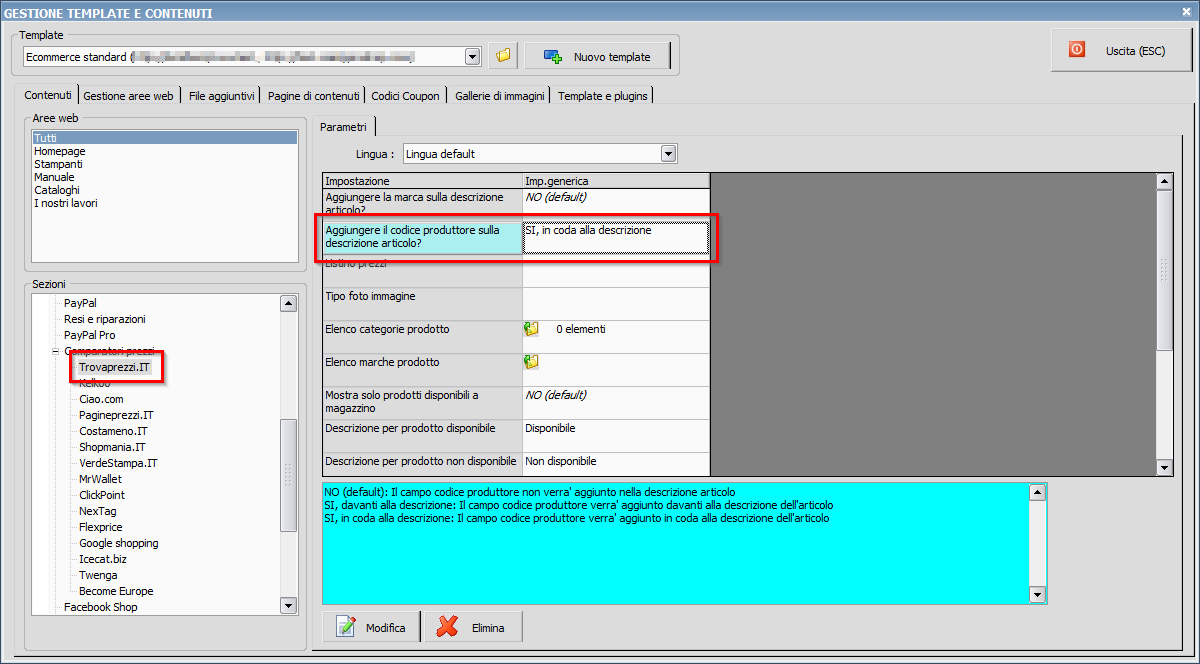
Task: Switch to Gestione aree web tab
Action: click(128, 96)
